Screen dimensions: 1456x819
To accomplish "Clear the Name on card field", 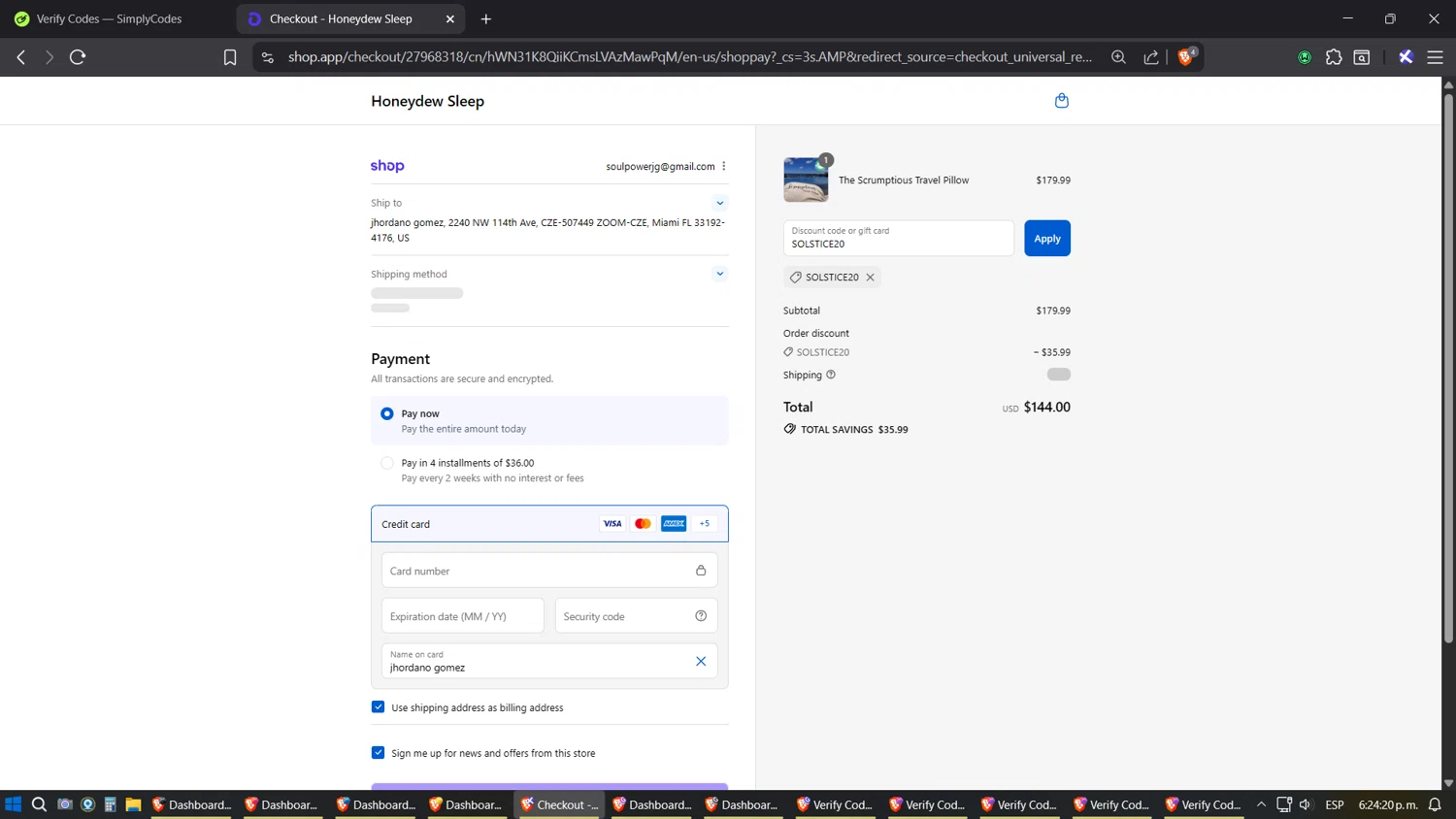I will (x=701, y=662).
